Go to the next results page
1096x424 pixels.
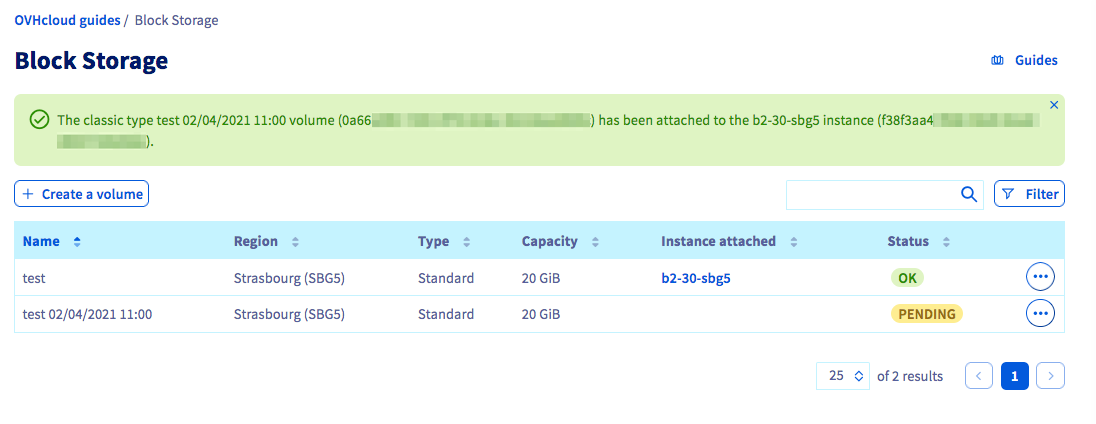[x=1050, y=376]
